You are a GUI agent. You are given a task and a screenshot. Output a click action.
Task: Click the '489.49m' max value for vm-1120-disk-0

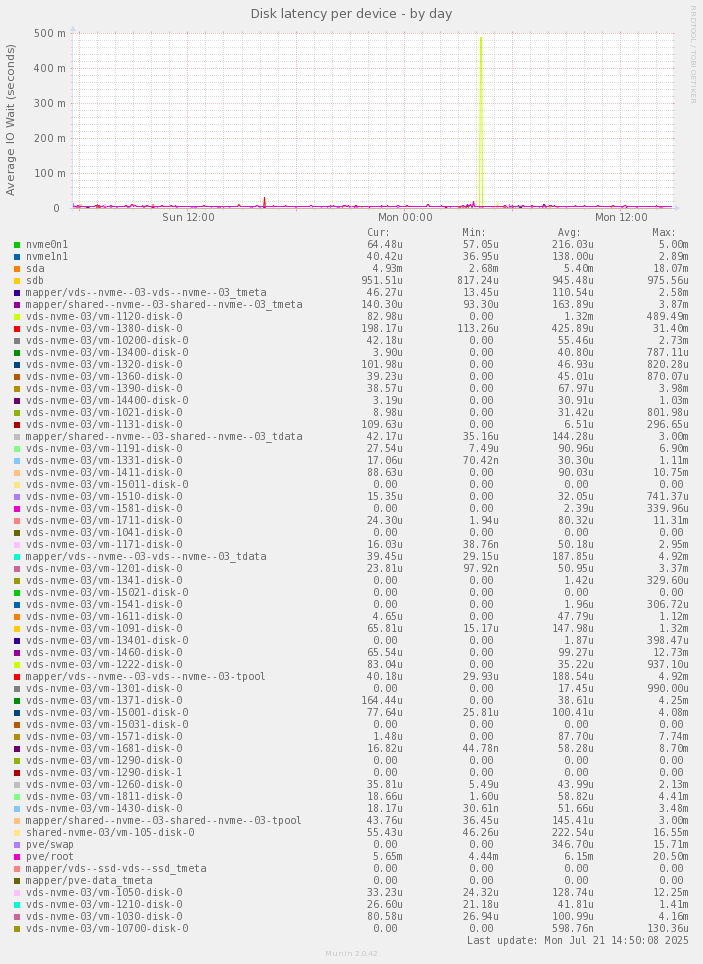click(668, 317)
